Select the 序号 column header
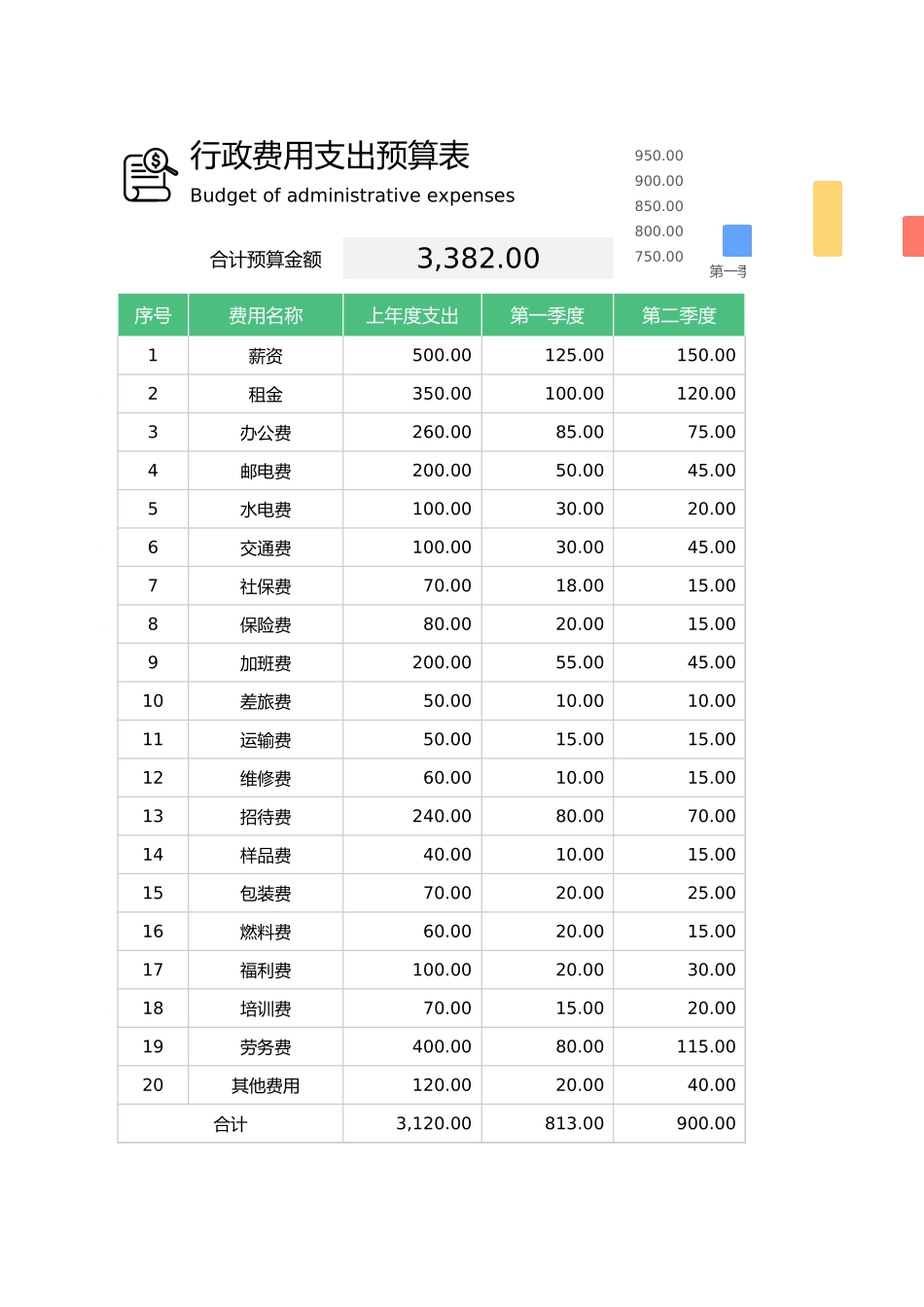Screen dimensions: 924x1307 point(152,314)
